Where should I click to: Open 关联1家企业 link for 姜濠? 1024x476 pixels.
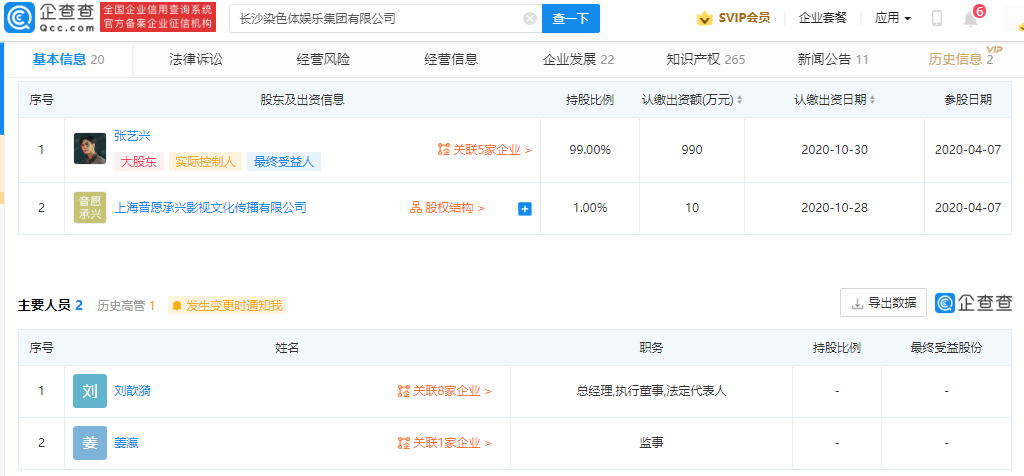click(444, 443)
